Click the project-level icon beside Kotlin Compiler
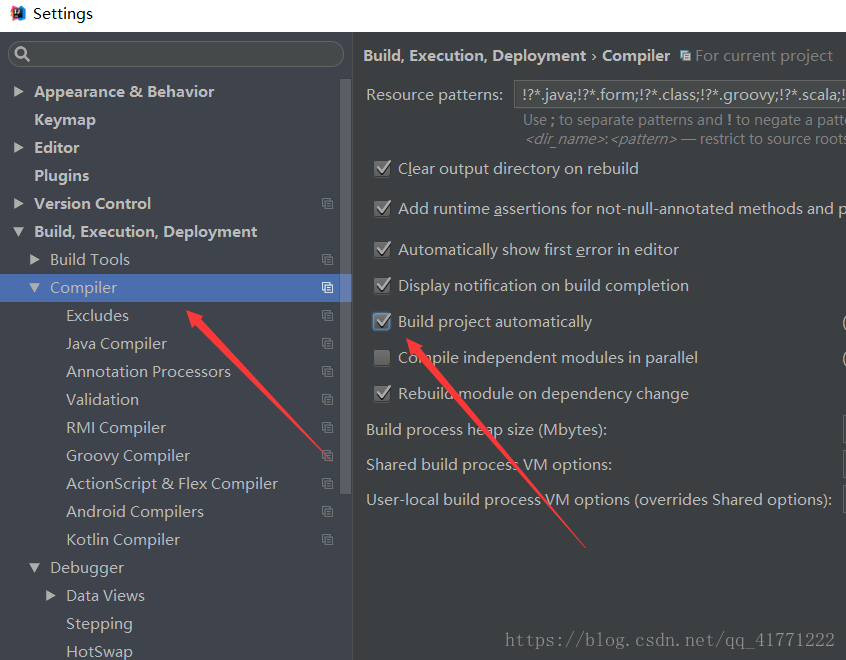This screenshot has width=846, height=660. pos(327,539)
